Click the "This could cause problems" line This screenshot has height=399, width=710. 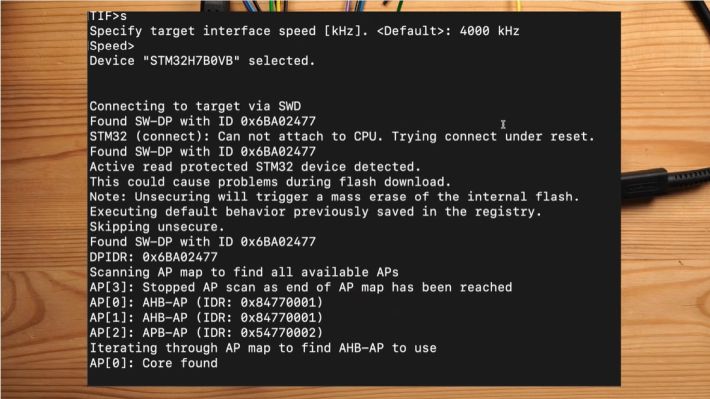click(x=270, y=182)
